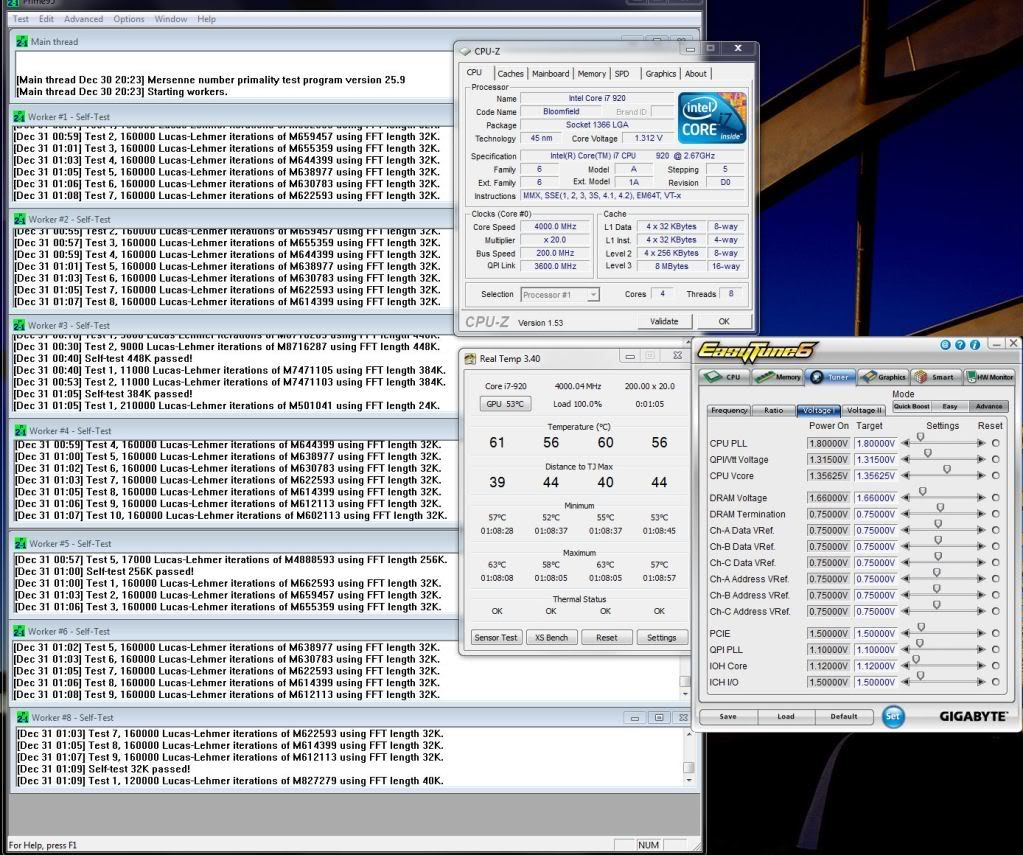Click the Save button in EasyTune6
The height and width of the screenshot is (855, 1023).
click(x=728, y=717)
